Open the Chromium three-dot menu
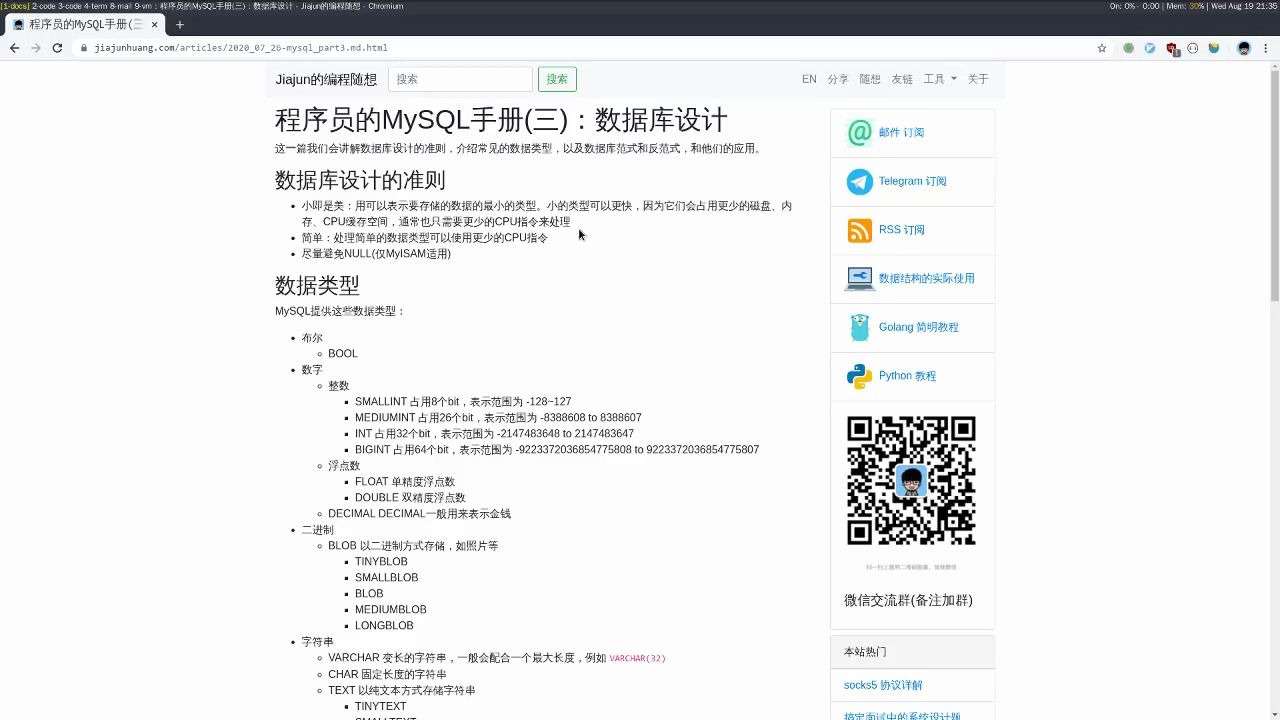Screen dimensions: 1280x720 [1266, 48]
